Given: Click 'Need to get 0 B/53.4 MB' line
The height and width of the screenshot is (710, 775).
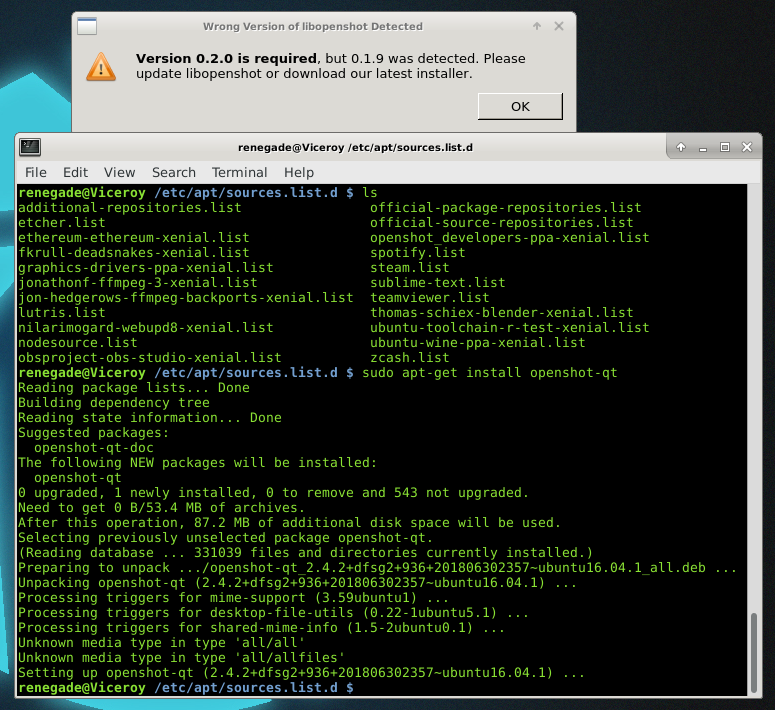Looking at the screenshot, I should point(162,508).
